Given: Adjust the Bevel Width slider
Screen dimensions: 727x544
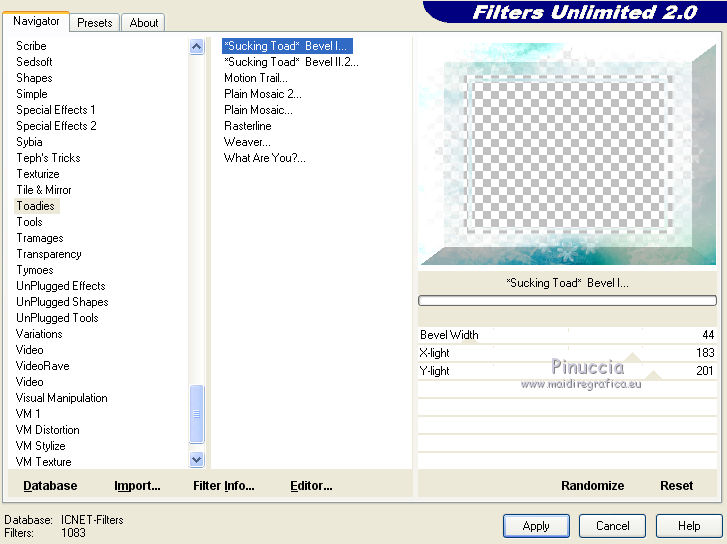Looking at the screenshot, I should [567, 335].
